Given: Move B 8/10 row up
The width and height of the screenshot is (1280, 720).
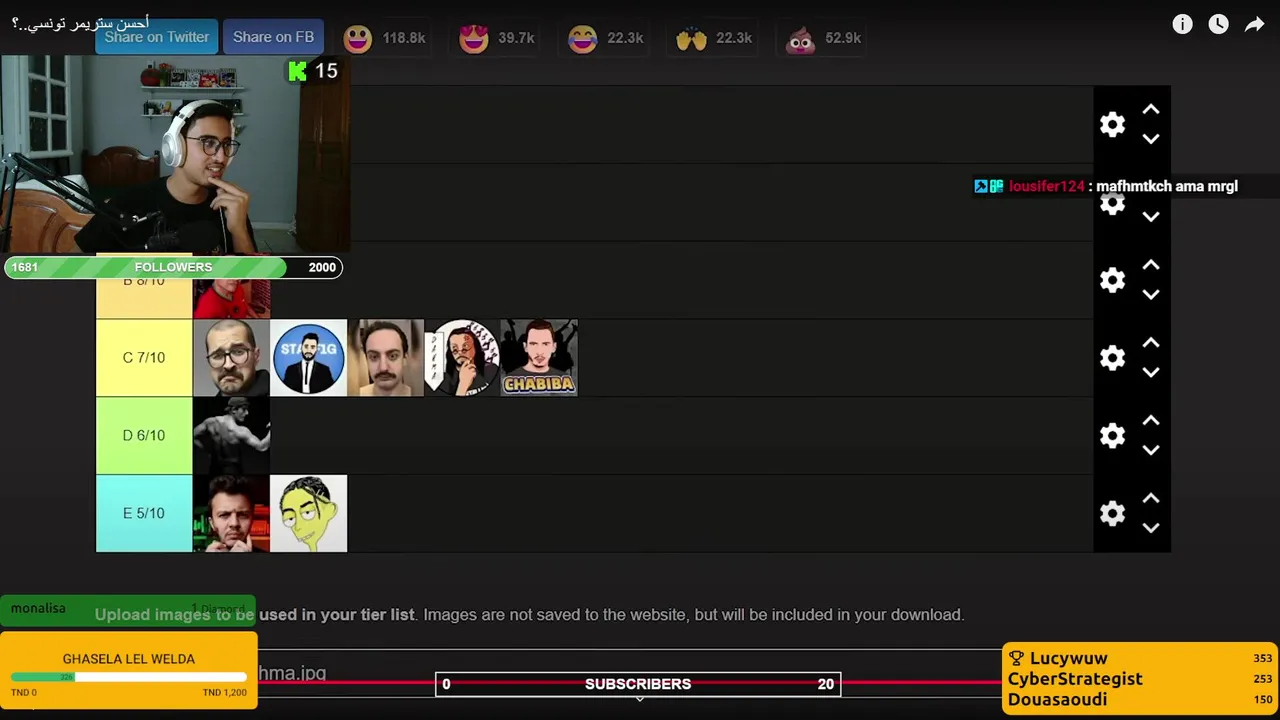Looking at the screenshot, I should [1151, 265].
